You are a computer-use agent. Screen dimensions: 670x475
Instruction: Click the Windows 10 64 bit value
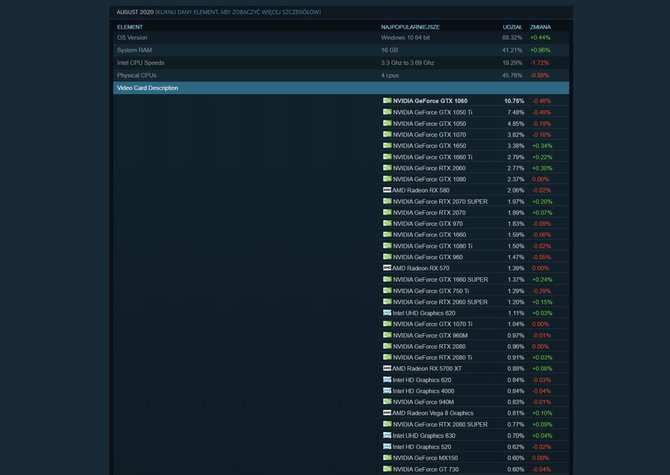coord(406,38)
